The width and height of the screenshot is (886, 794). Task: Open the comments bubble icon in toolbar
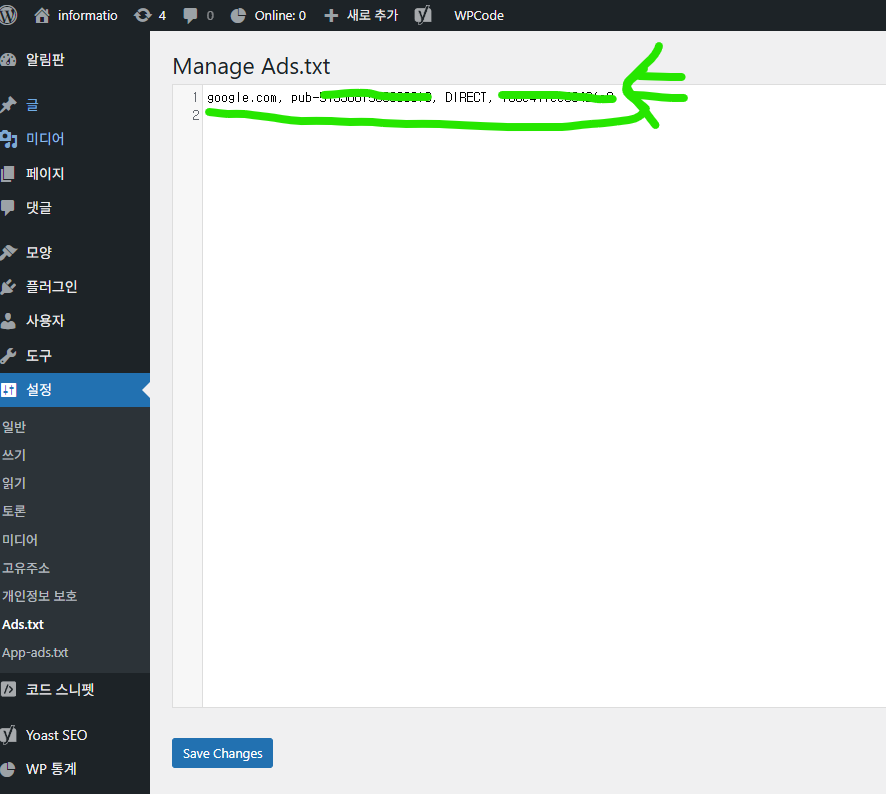[191, 15]
